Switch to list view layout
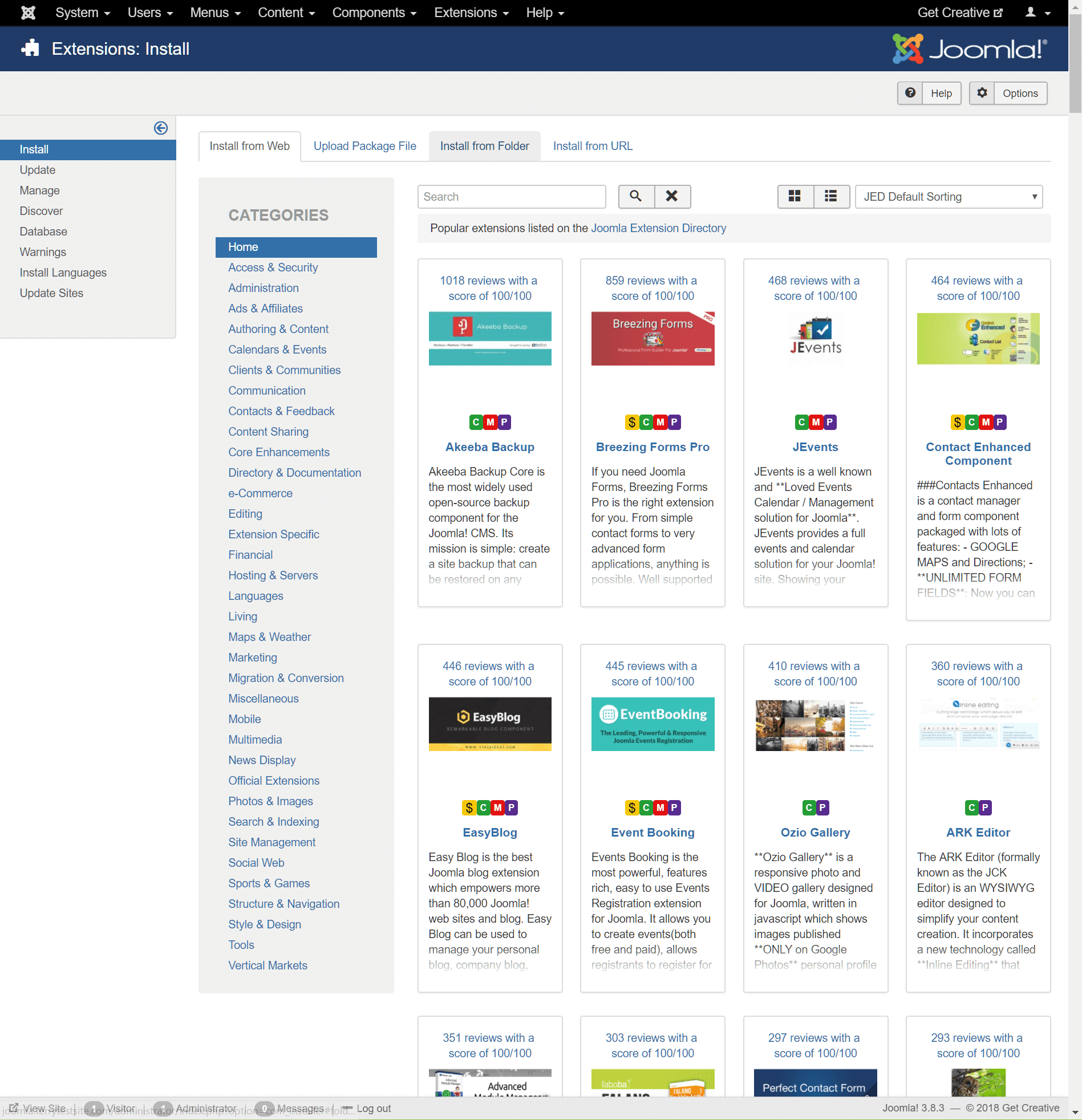Screen dimensions: 1082x1120 pos(830,196)
